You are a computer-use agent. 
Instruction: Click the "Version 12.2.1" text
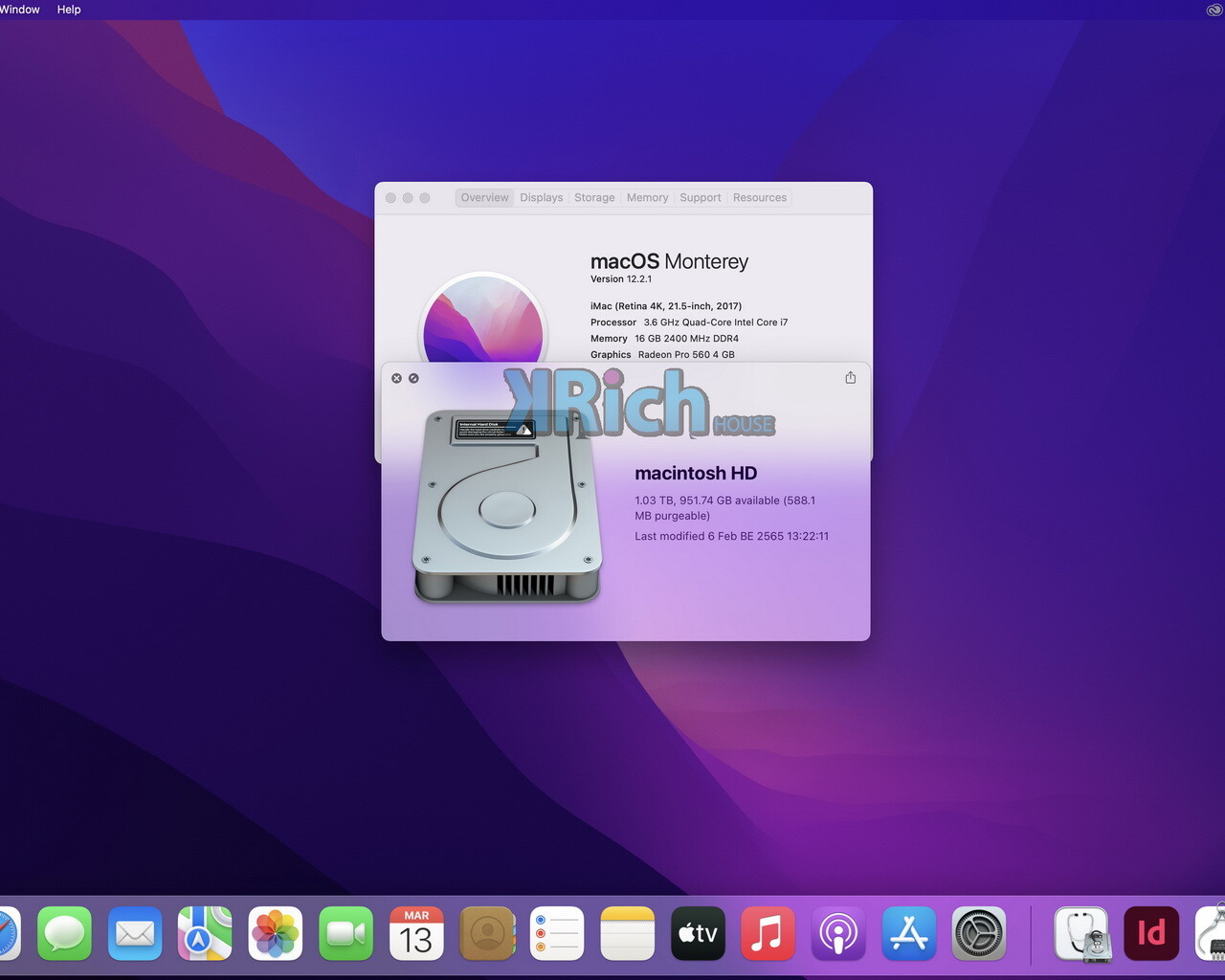click(621, 279)
